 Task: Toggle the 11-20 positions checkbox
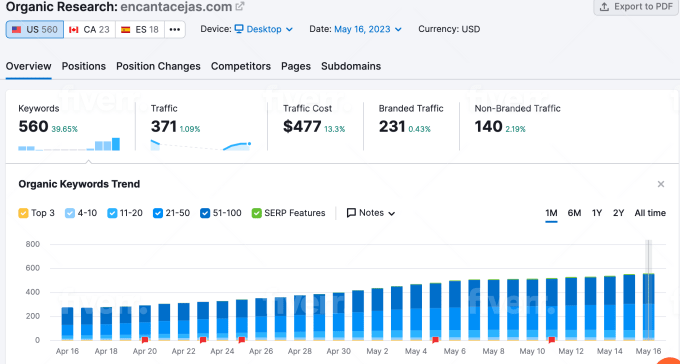(x=112, y=213)
